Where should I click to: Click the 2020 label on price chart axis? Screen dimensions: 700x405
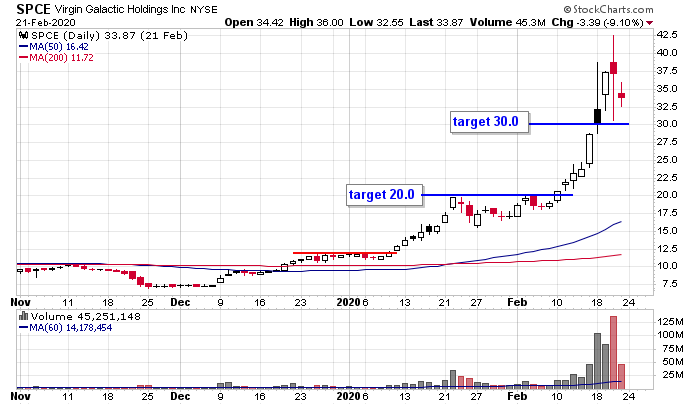point(348,302)
